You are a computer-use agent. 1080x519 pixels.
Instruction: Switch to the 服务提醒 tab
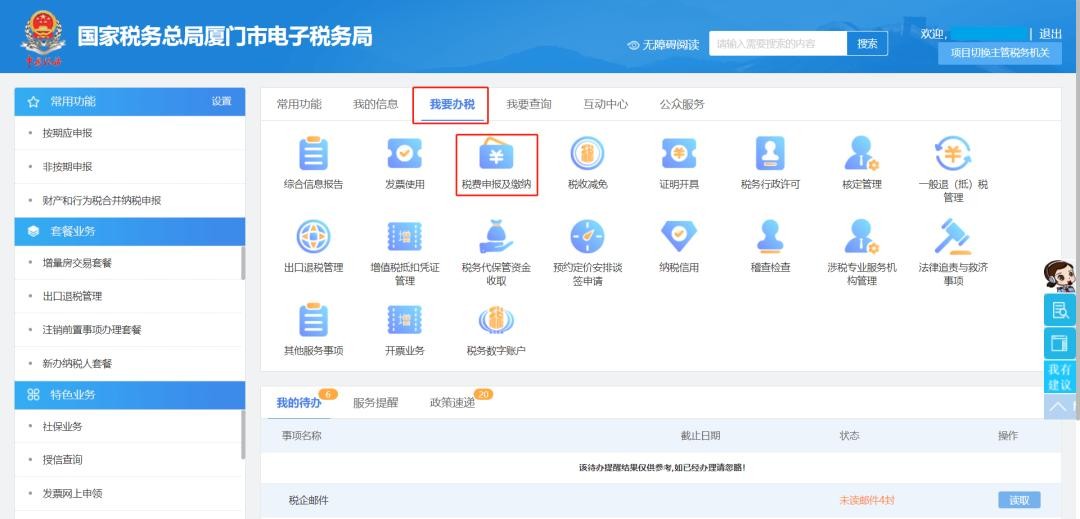point(375,402)
